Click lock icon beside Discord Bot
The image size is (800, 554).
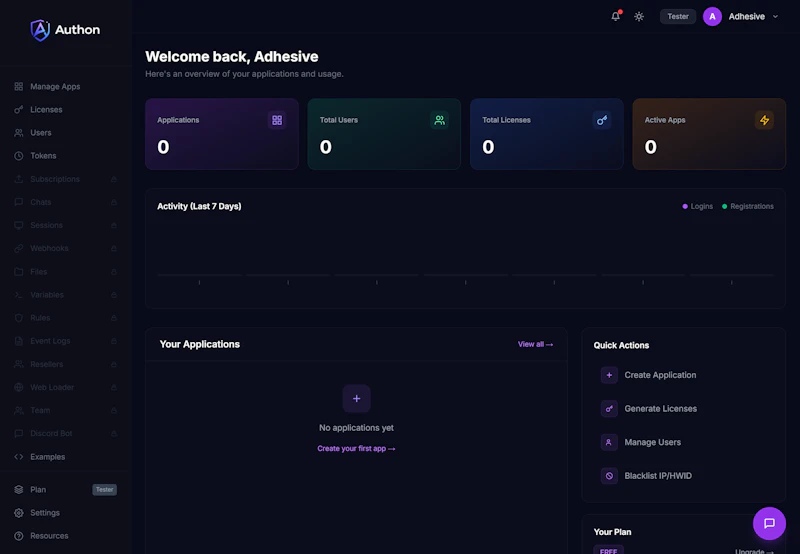click(114, 434)
